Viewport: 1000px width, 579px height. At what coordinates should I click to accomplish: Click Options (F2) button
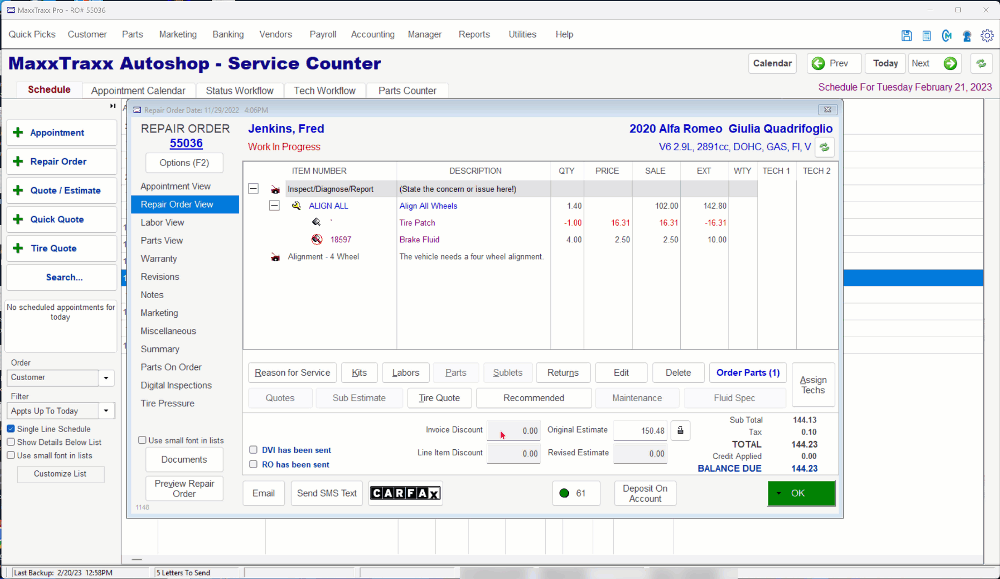click(184, 163)
